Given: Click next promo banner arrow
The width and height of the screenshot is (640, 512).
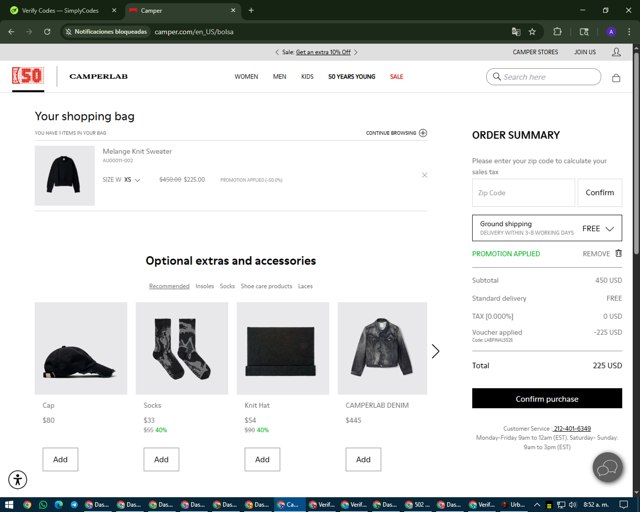Looking at the screenshot, I should [356, 52].
